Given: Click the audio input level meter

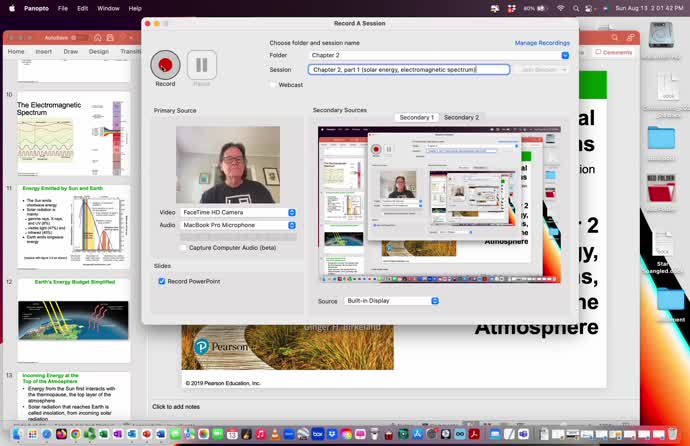Looking at the screenshot, I should coord(238,237).
